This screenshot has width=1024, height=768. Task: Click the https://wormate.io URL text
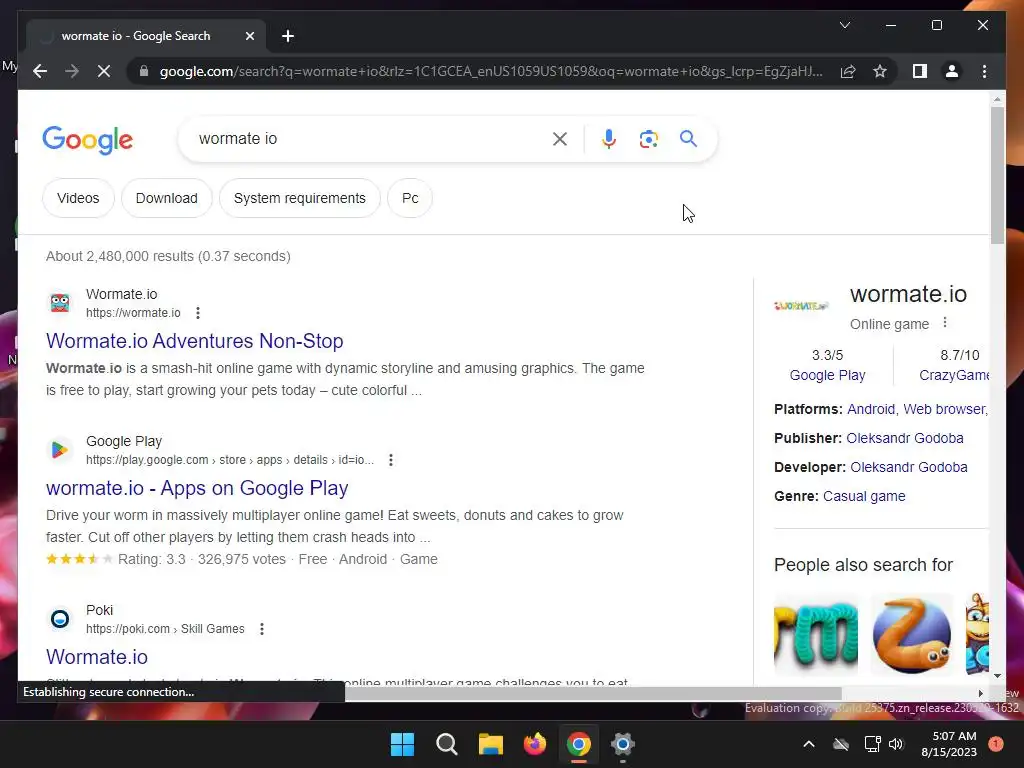pos(133,313)
